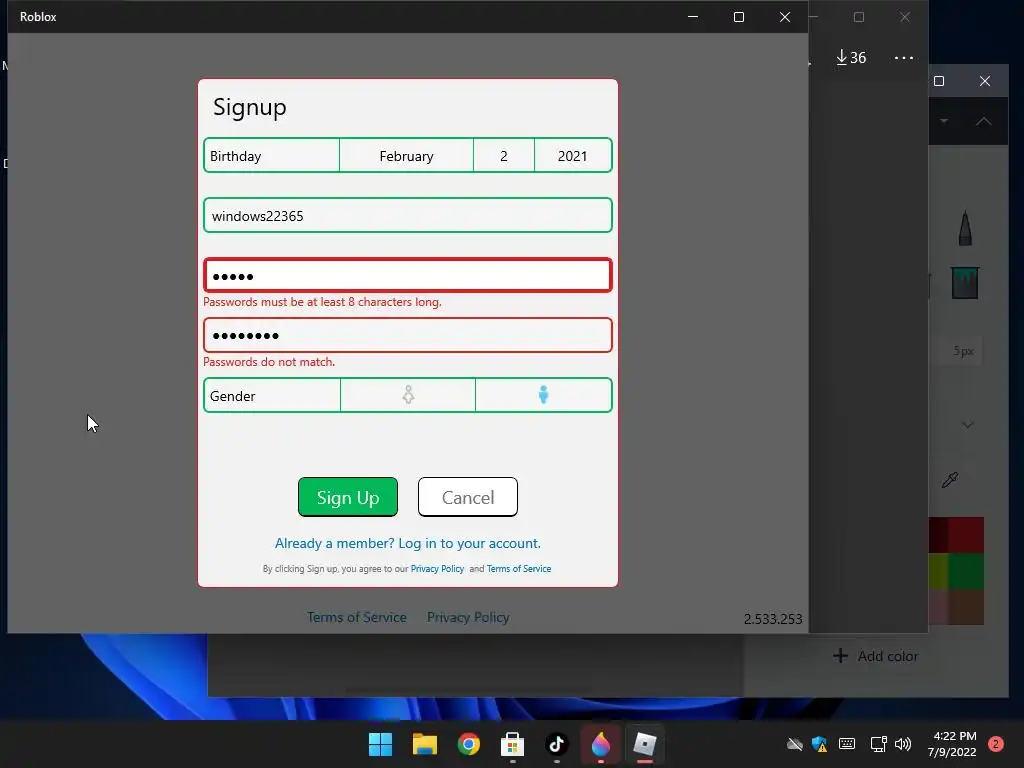Minimize the Roblox window

pos(693,17)
